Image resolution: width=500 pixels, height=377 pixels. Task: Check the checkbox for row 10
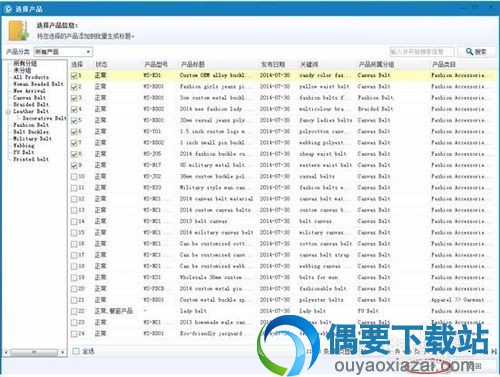point(74,177)
